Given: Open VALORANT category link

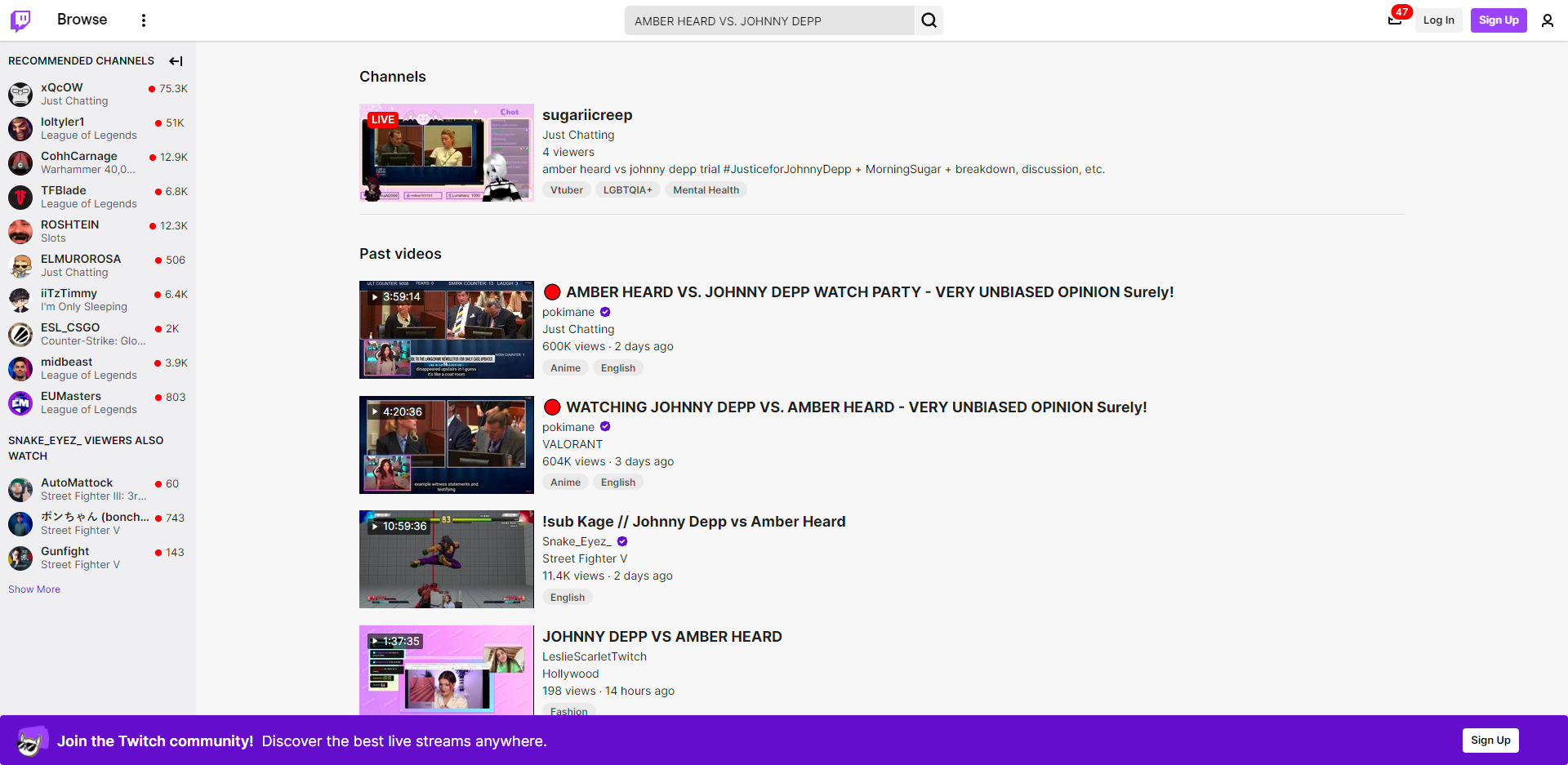Looking at the screenshot, I should [572, 444].
